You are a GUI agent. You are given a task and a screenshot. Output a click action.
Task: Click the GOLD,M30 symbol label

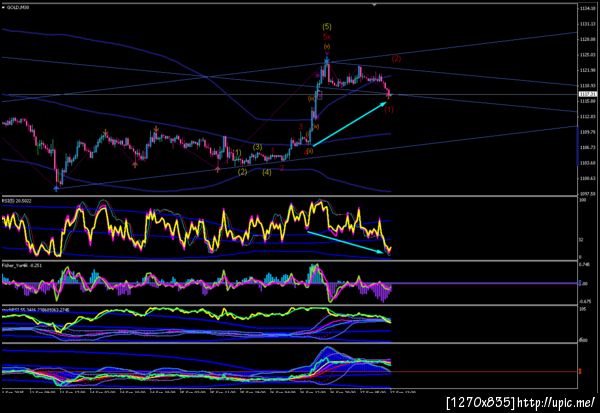click(x=18, y=7)
